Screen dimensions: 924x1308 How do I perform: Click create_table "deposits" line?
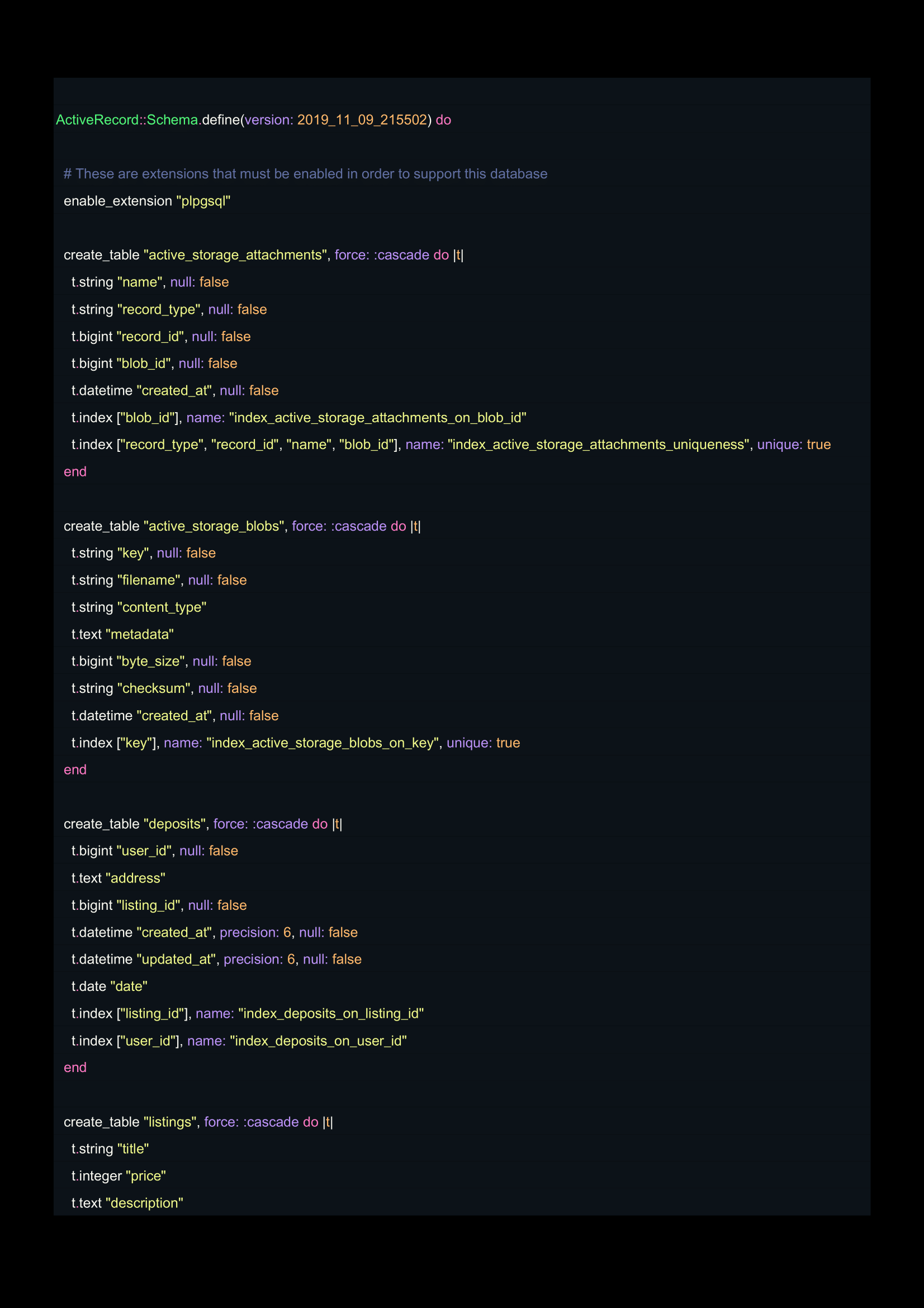point(203,824)
